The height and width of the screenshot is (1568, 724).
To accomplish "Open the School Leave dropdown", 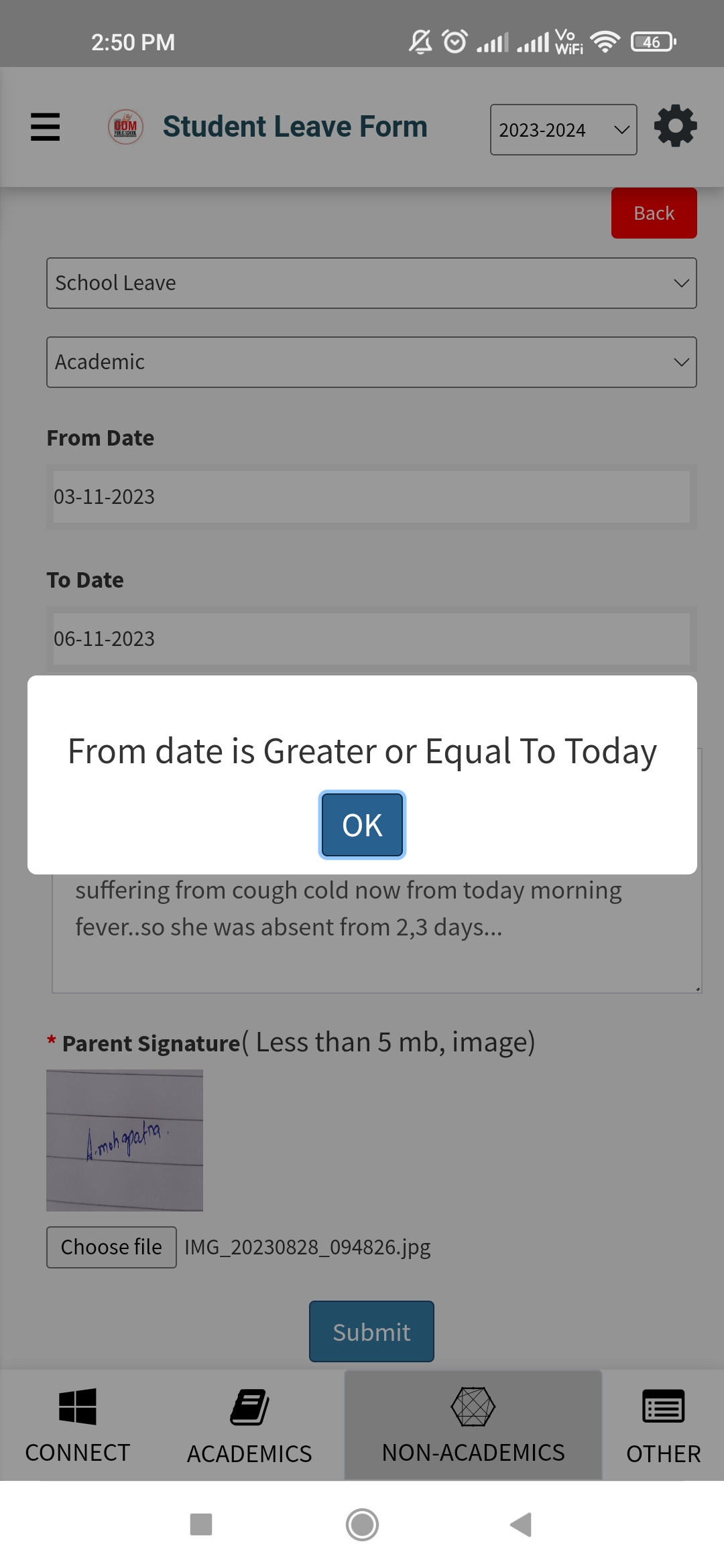I will point(371,283).
